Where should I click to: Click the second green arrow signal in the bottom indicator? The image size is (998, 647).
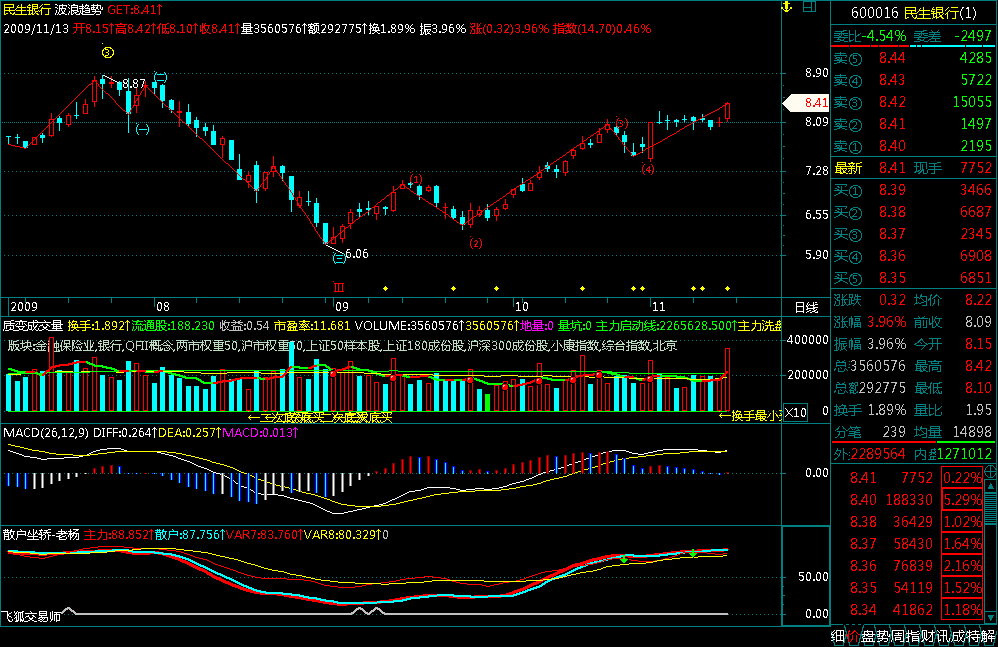click(x=692, y=553)
